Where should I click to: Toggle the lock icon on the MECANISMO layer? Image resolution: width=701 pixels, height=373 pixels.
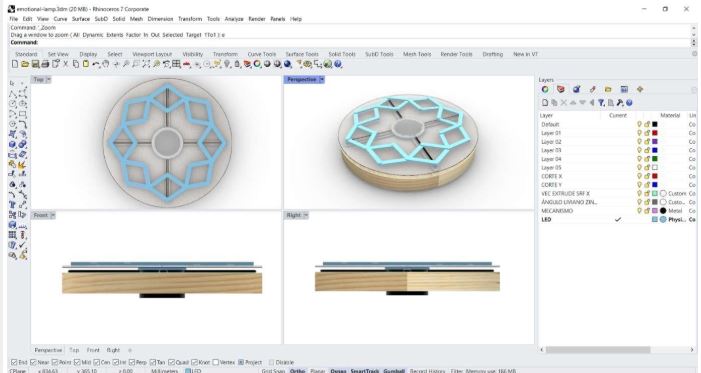[646, 211]
